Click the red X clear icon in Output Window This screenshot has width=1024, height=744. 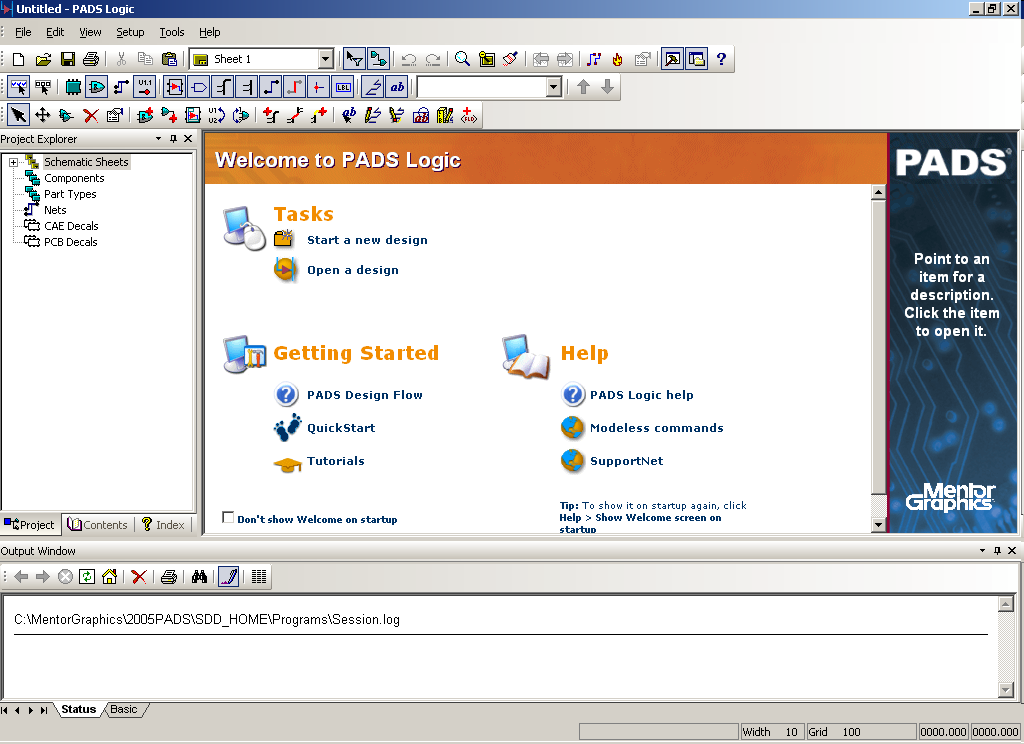coord(138,577)
